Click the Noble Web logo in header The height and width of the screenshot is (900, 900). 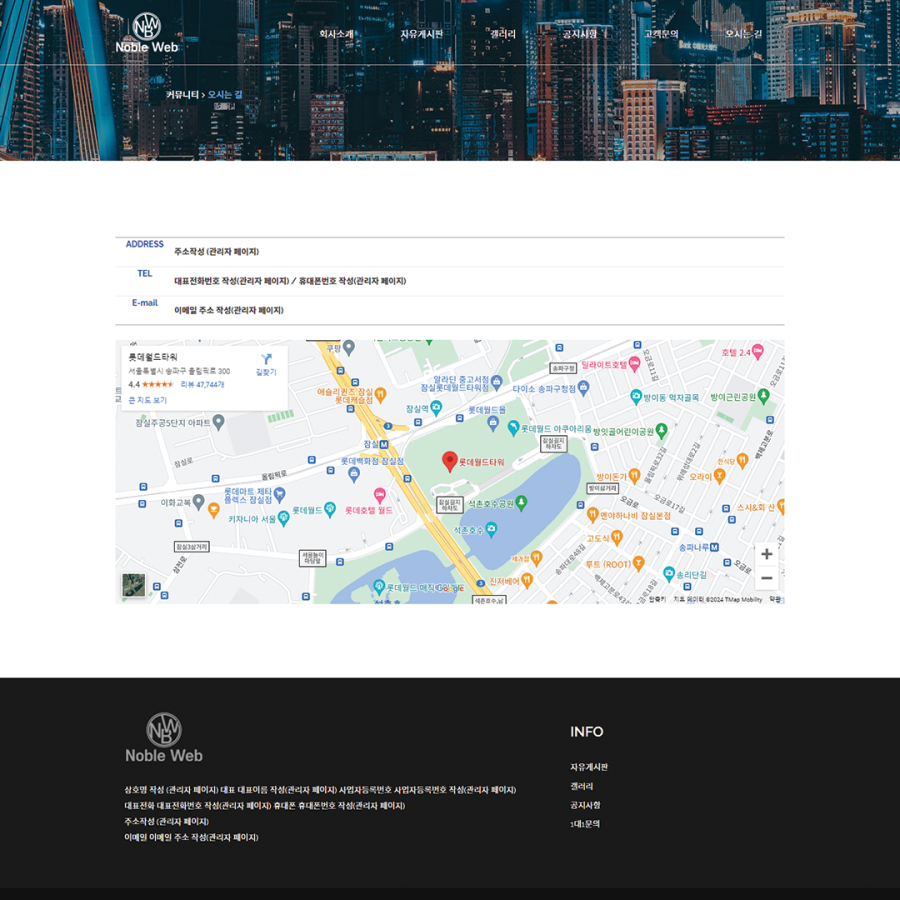click(x=146, y=33)
